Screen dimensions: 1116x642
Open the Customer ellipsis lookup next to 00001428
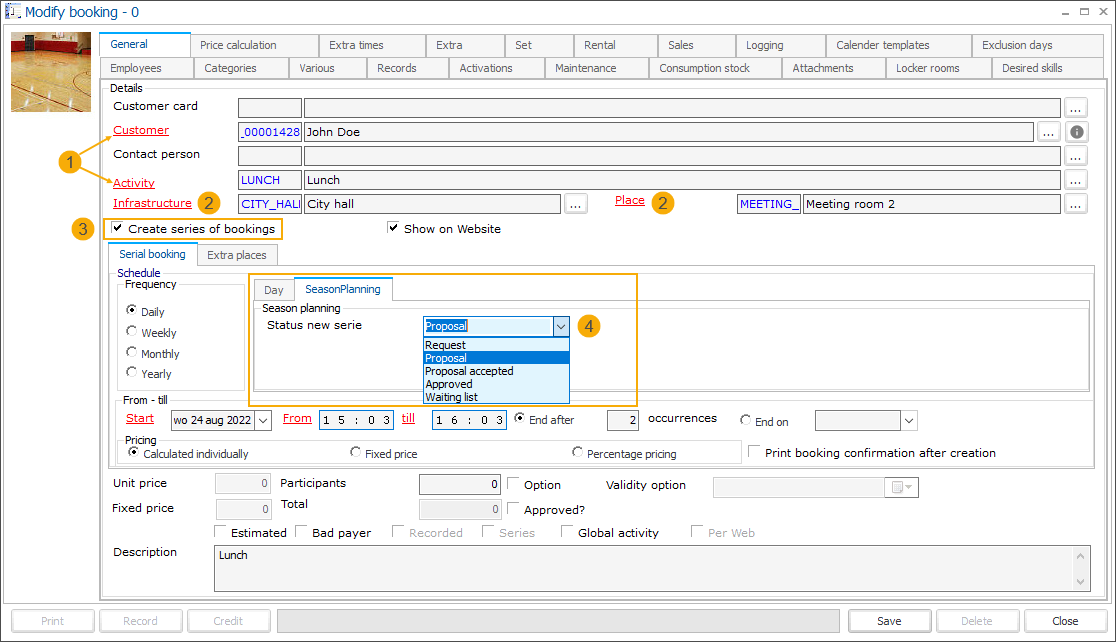1050,131
